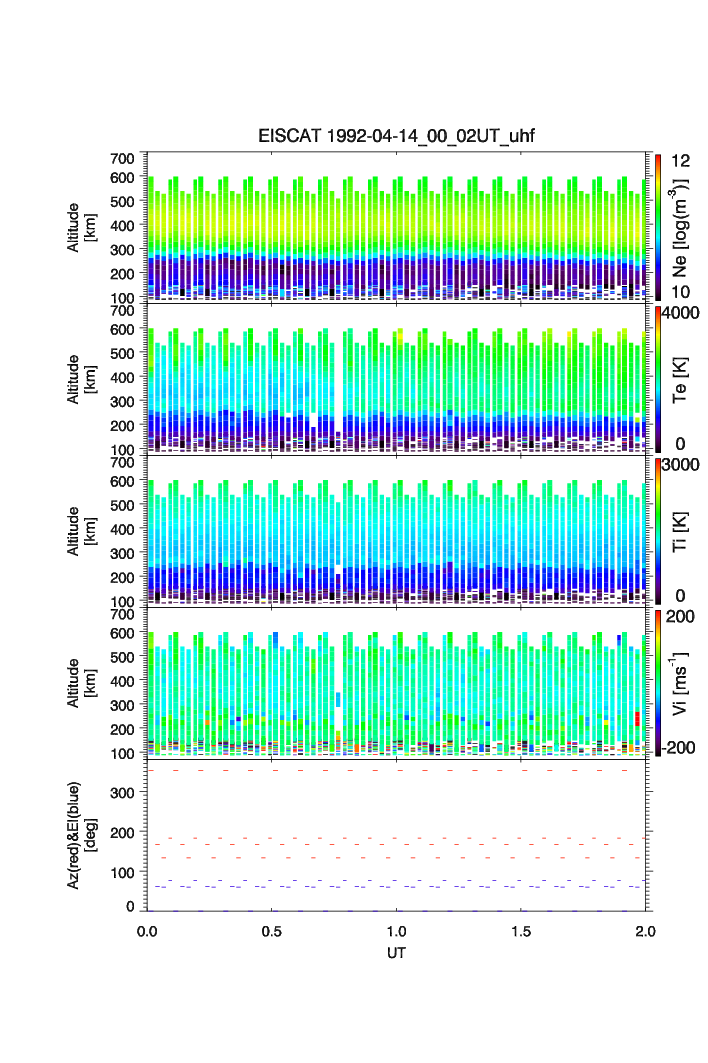The height and width of the screenshot is (1063, 708).
Task: Click the 1.5 tick label on UT axis
Action: point(521,931)
